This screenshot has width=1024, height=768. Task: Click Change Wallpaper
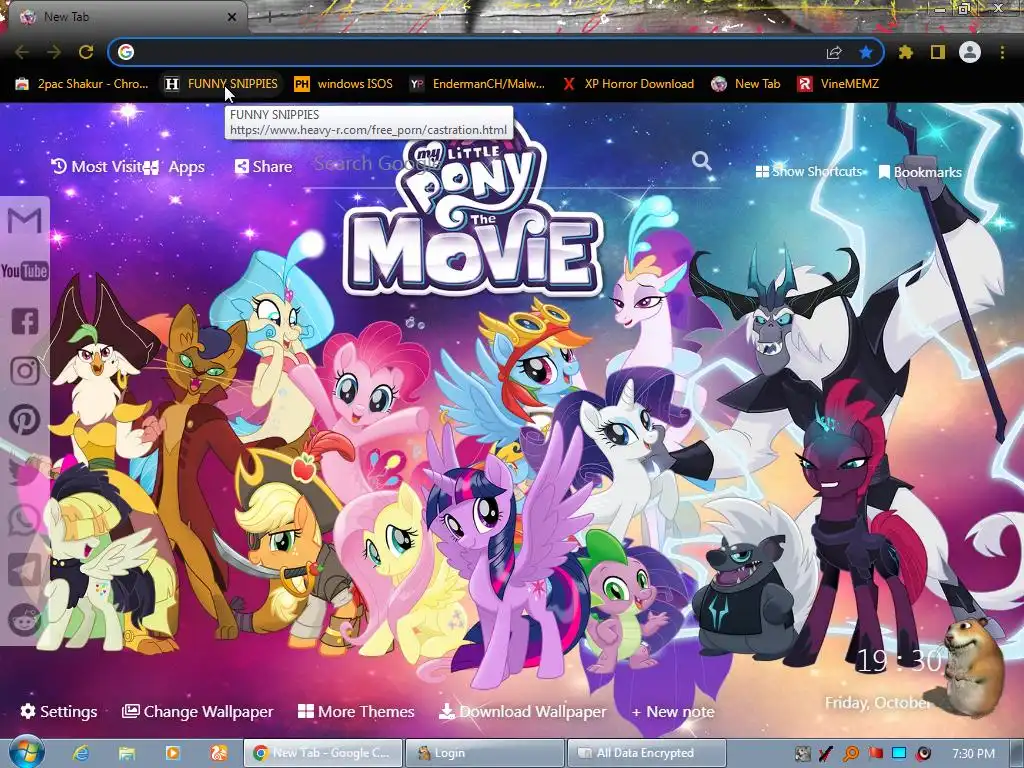pyautogui.click(x=197, y=711)
